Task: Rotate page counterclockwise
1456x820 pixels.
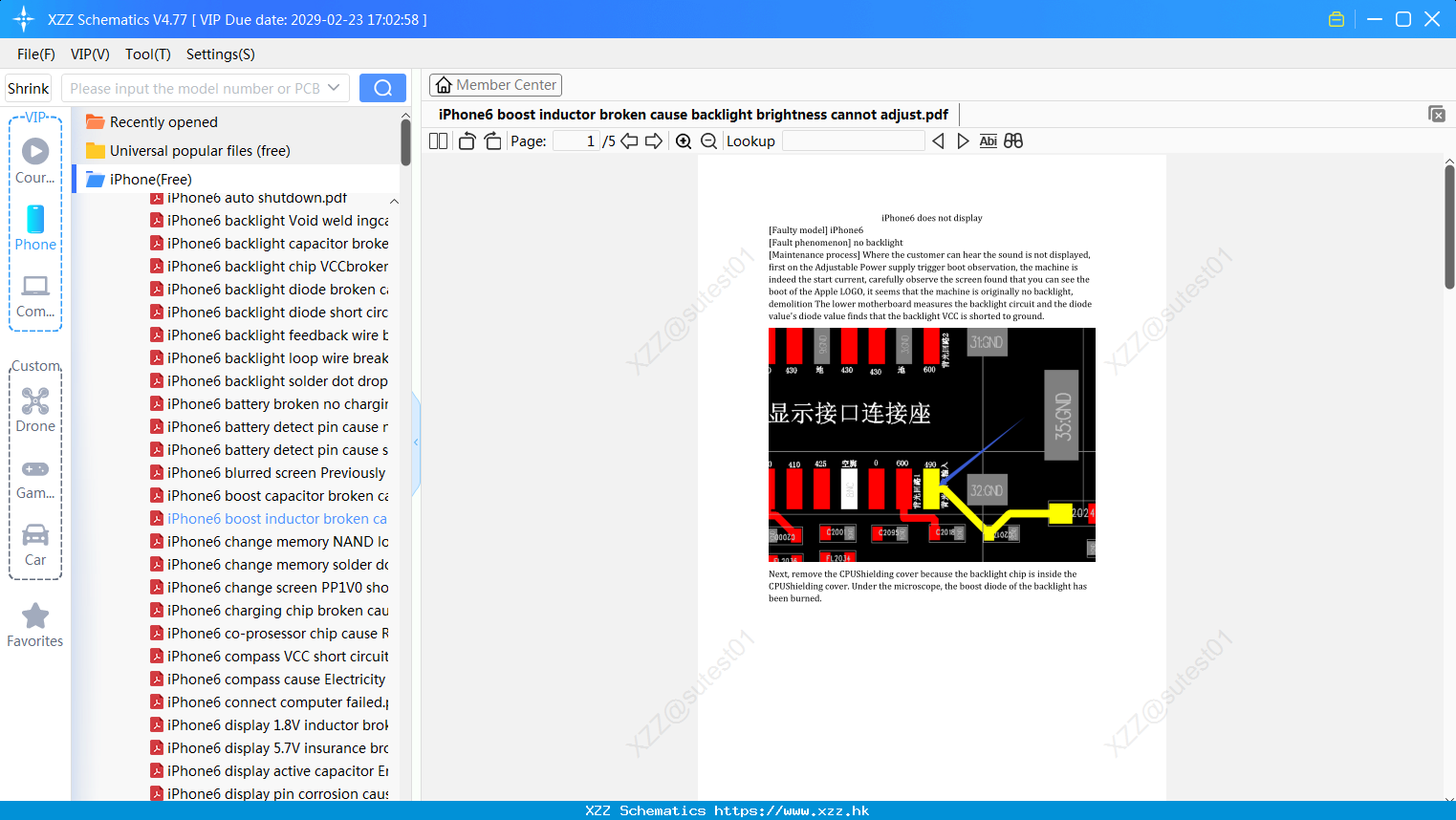Action: [x=467, y=141]
